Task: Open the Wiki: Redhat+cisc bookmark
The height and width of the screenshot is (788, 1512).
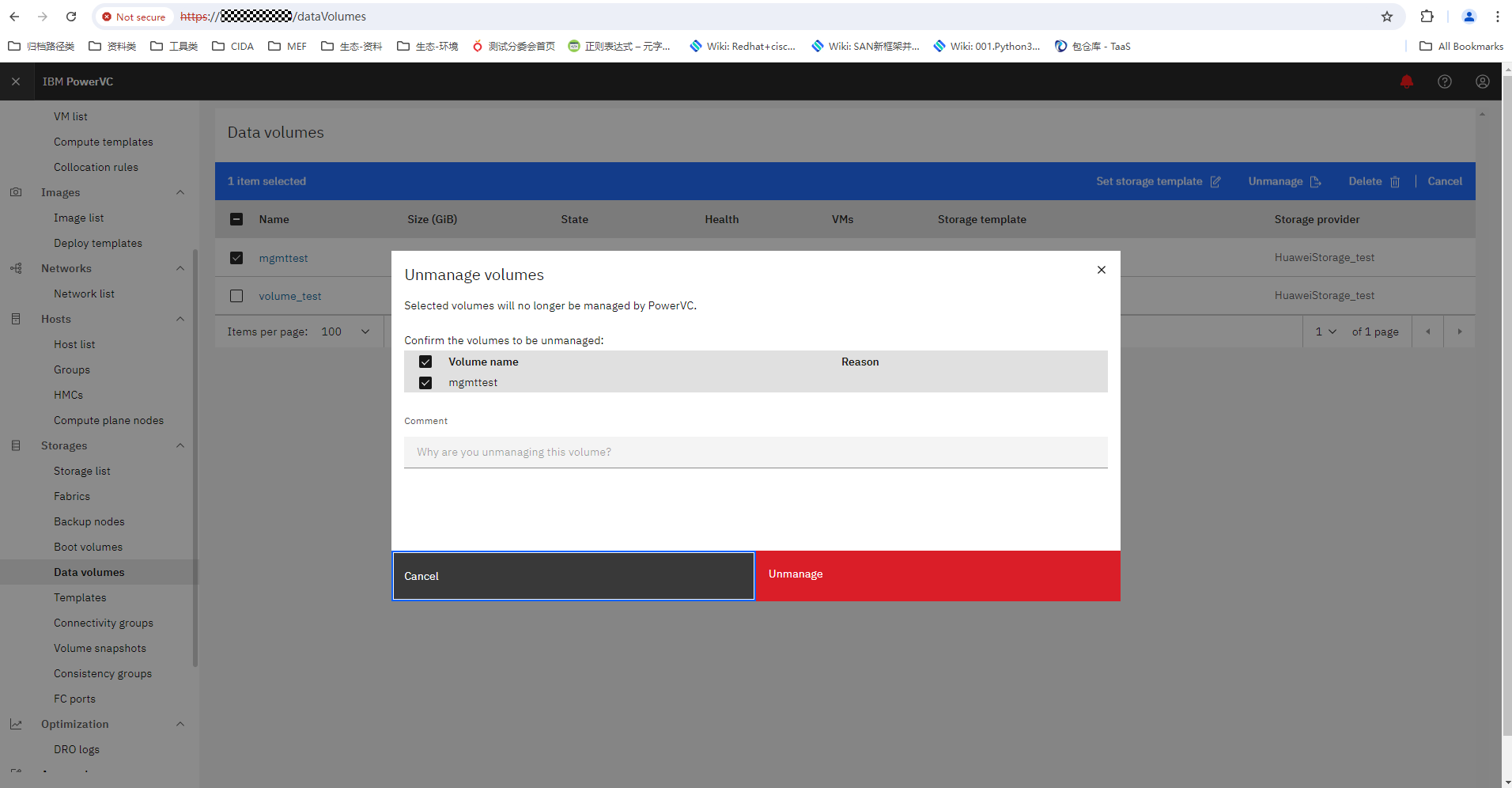Action: point(742,46)
